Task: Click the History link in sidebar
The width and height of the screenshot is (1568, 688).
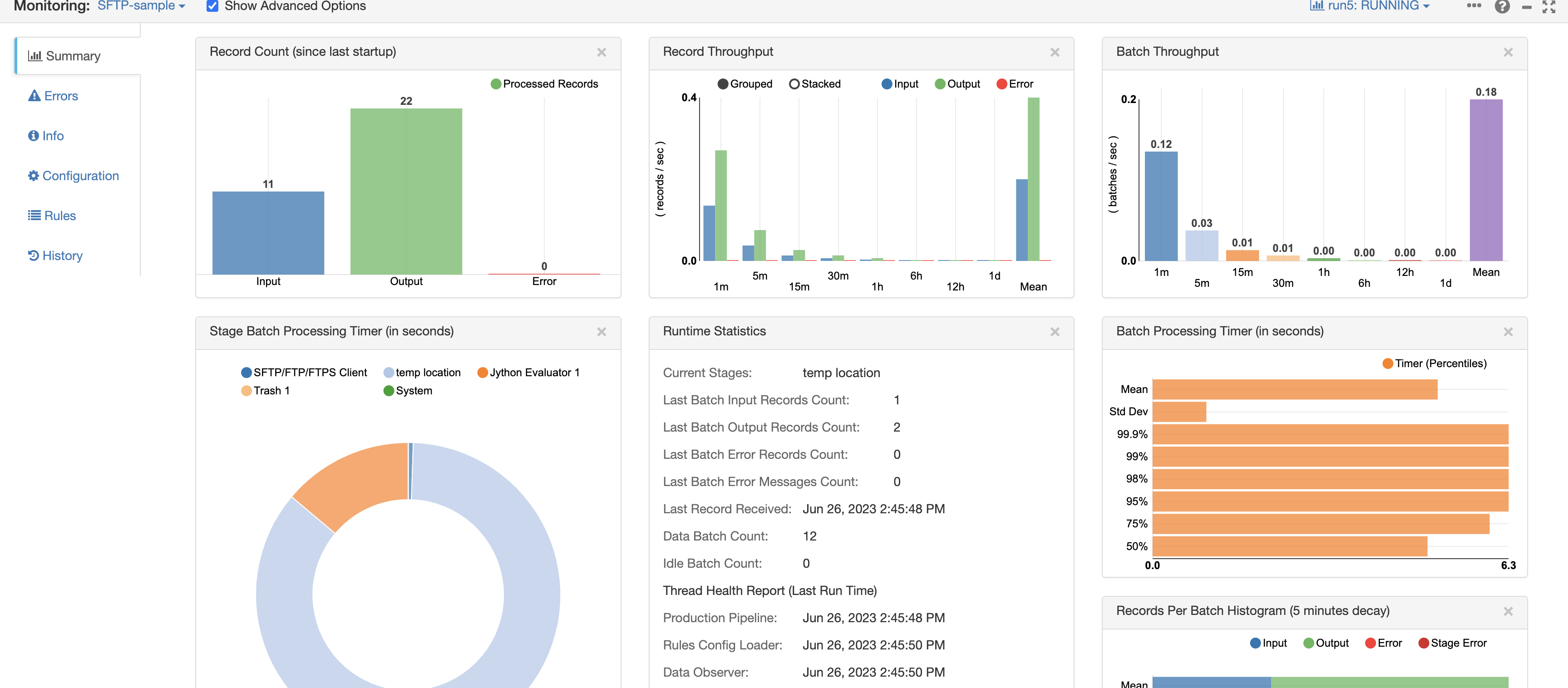Action: 55,254
